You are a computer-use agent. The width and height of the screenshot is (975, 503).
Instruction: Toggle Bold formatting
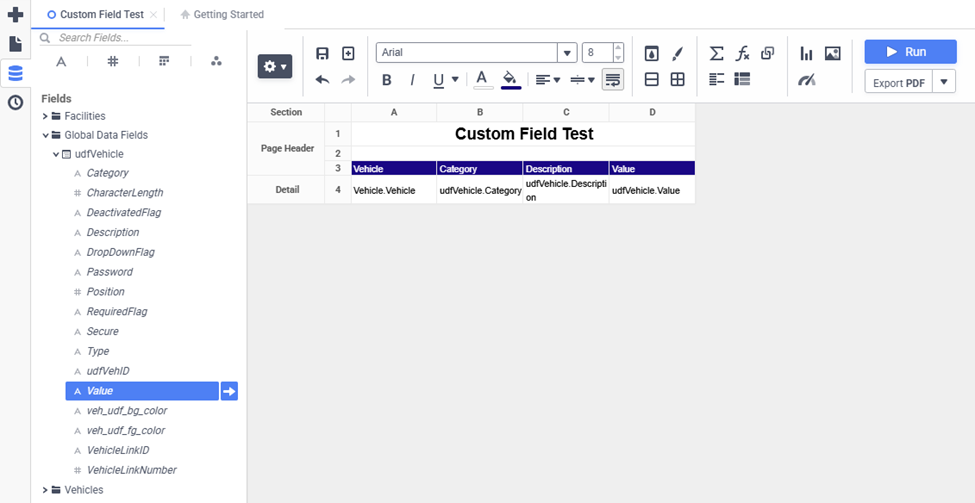386,80
